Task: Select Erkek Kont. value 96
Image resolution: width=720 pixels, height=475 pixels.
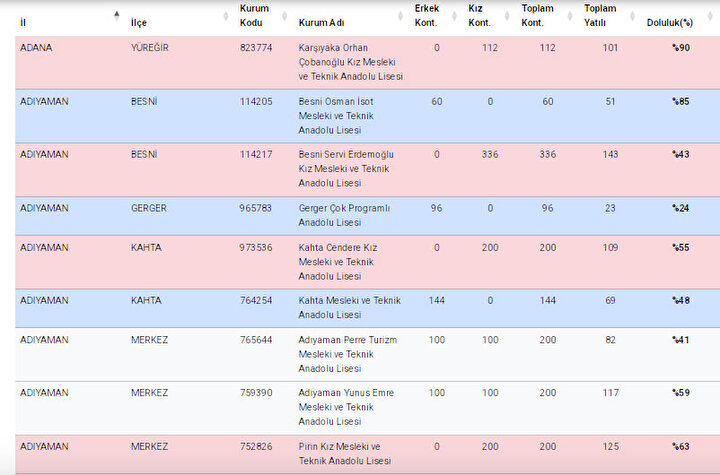Action: [x=436, y=208]
